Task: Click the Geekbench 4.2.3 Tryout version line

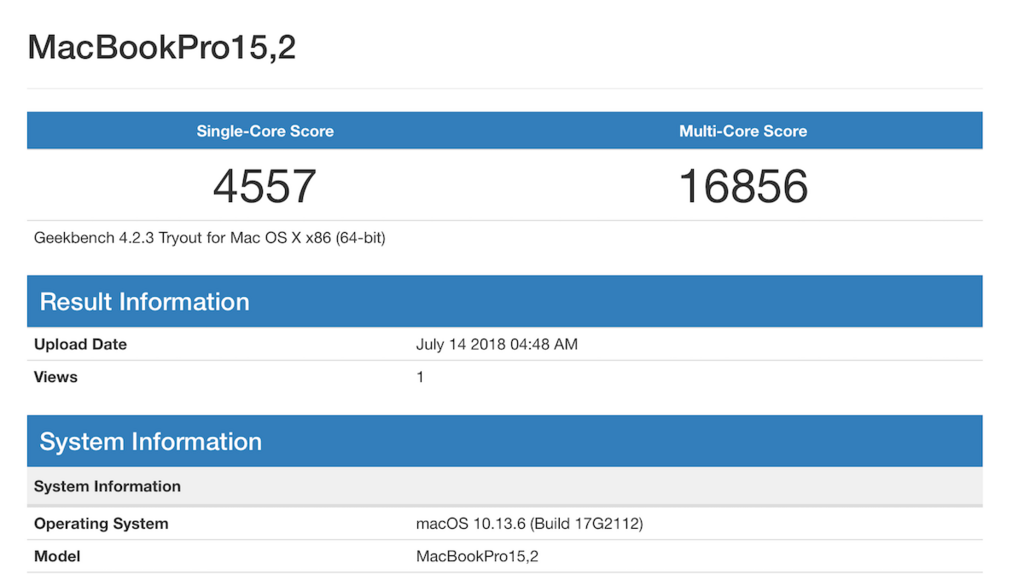Action: (210, 238)
